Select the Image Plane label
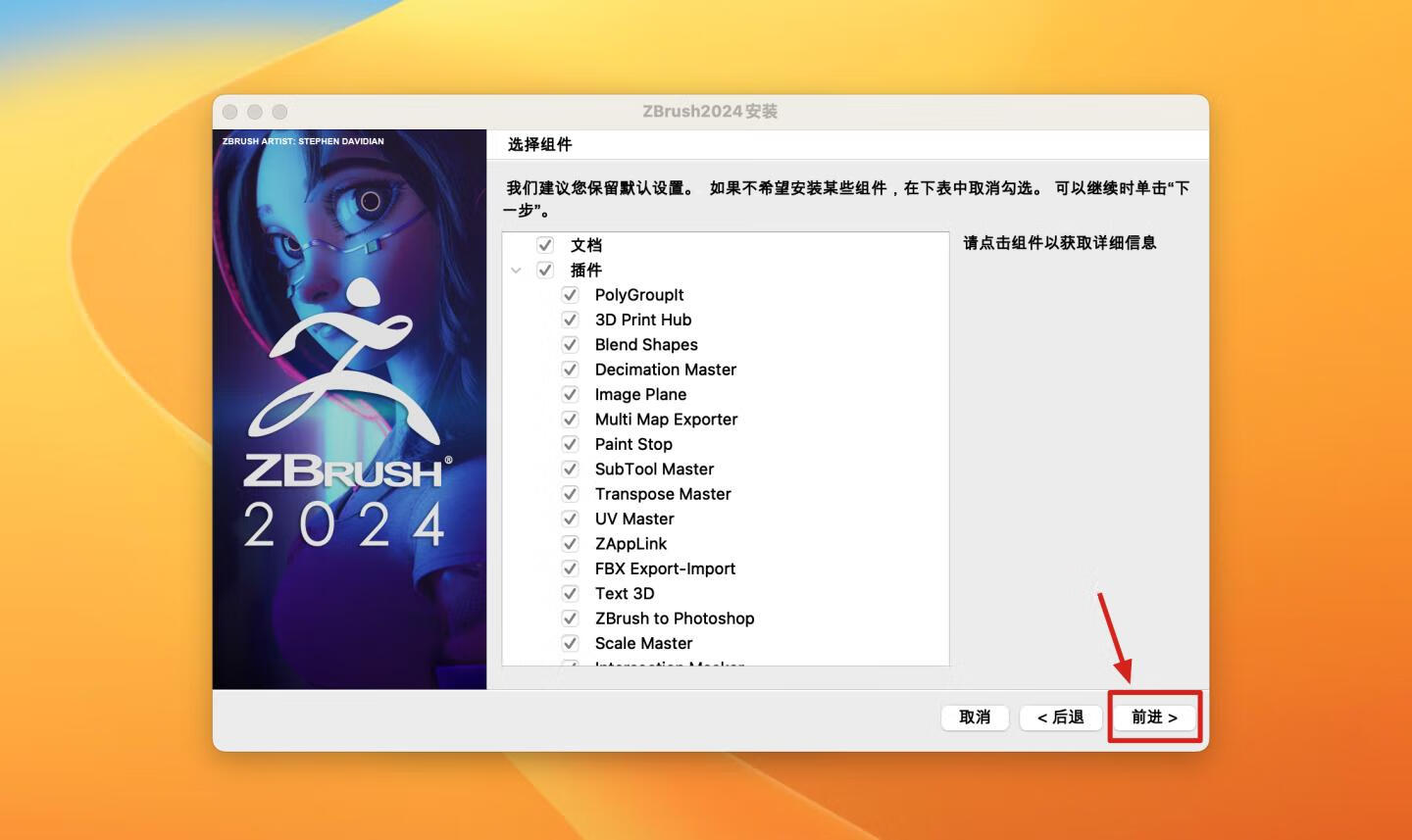Viewport: 1412px width, 840px height. pyautogui.click(x=640, y=394)
